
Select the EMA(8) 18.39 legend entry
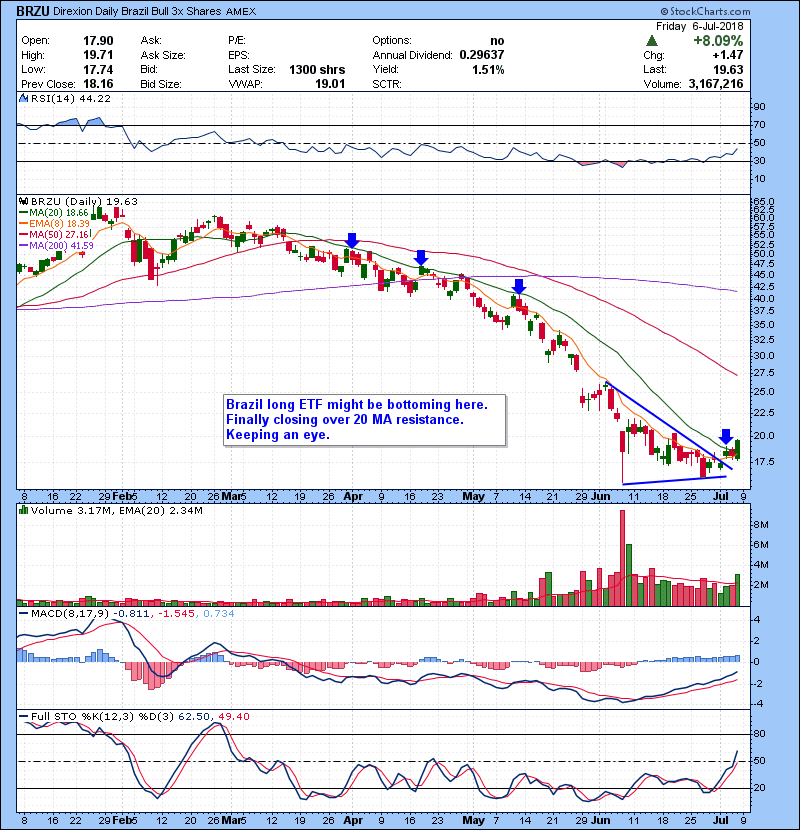pos(55,224)
